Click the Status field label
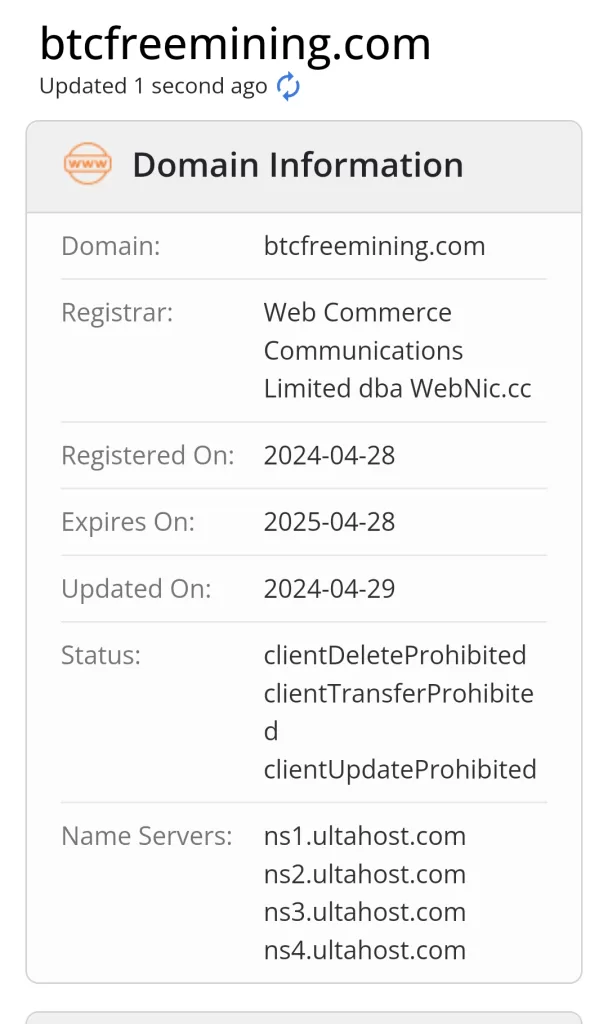 pyautogui.click(x=101, y=656)
